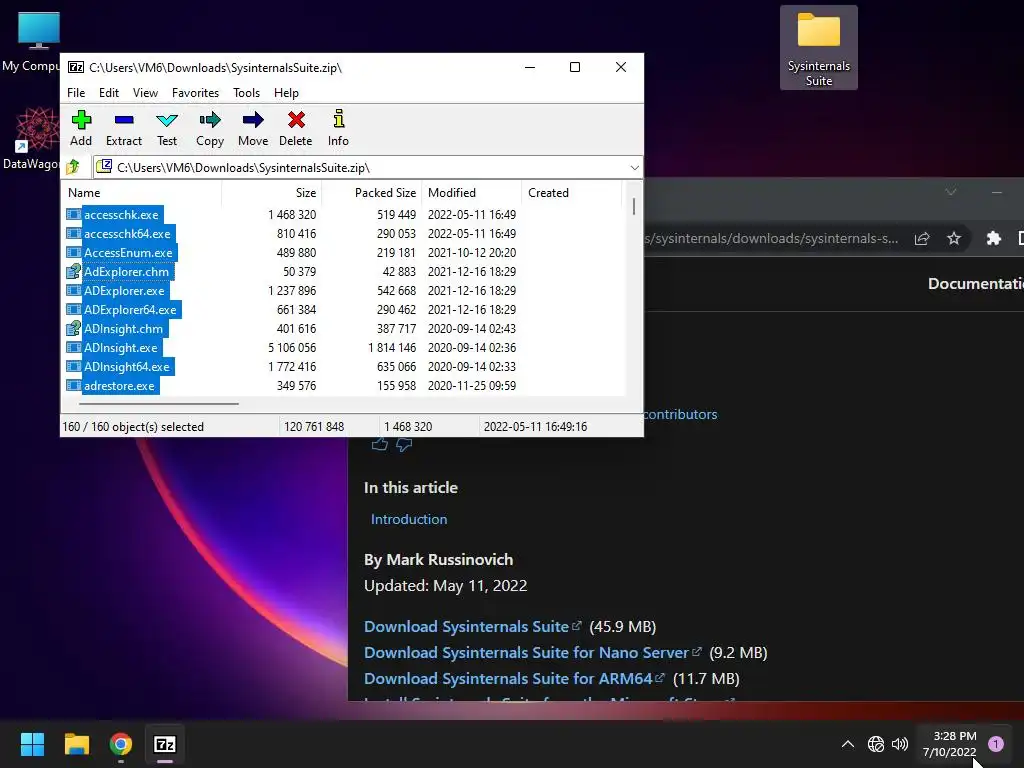Open File Explorer from the taskbar
The height and width of the screenshot is (768, 1024).
click(x=76, y=744)
